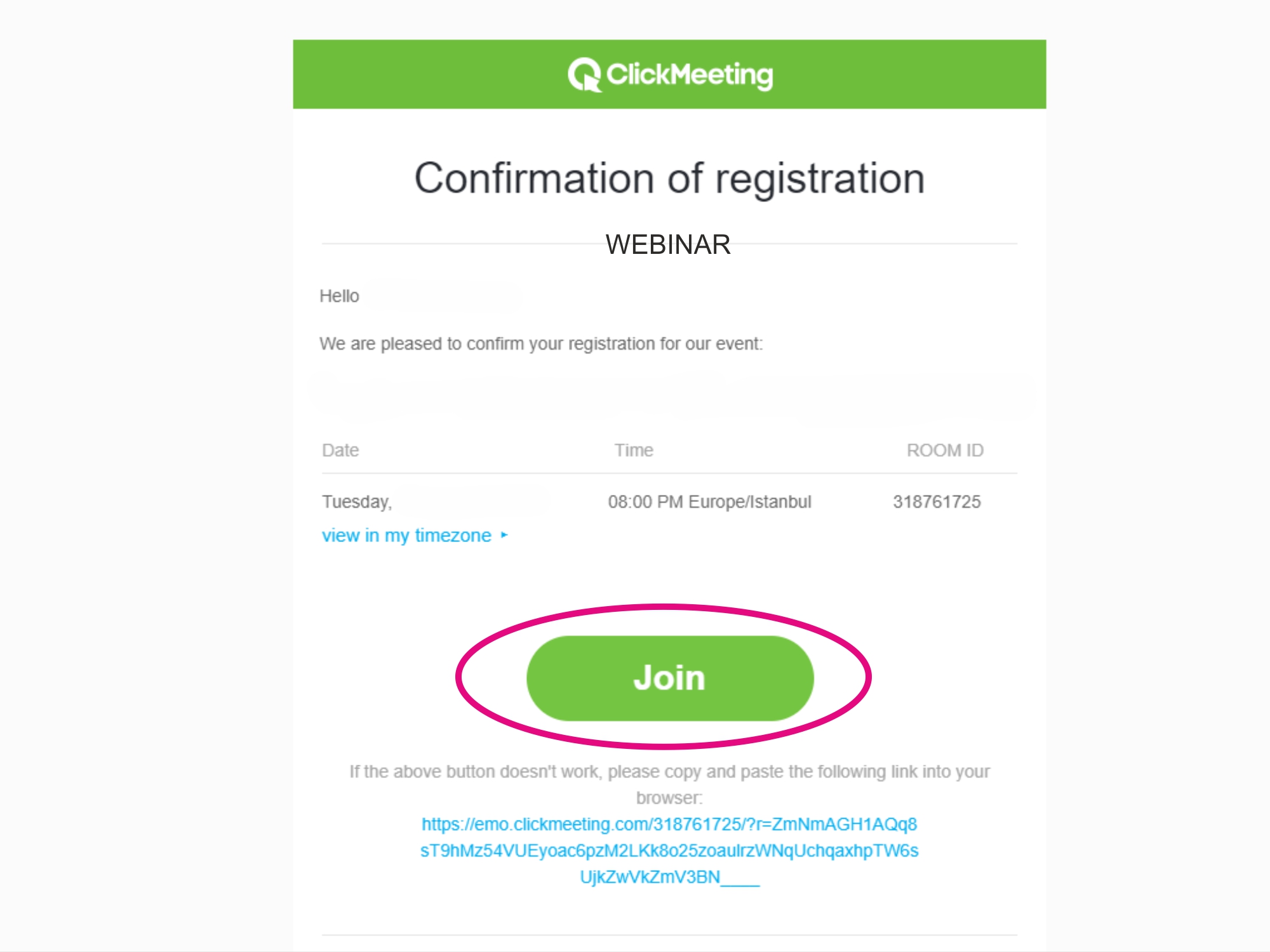Click the copy and paste instruction text
Image resolution: width=1270 pixels, height=952 pixels.
tap(669, 784)
